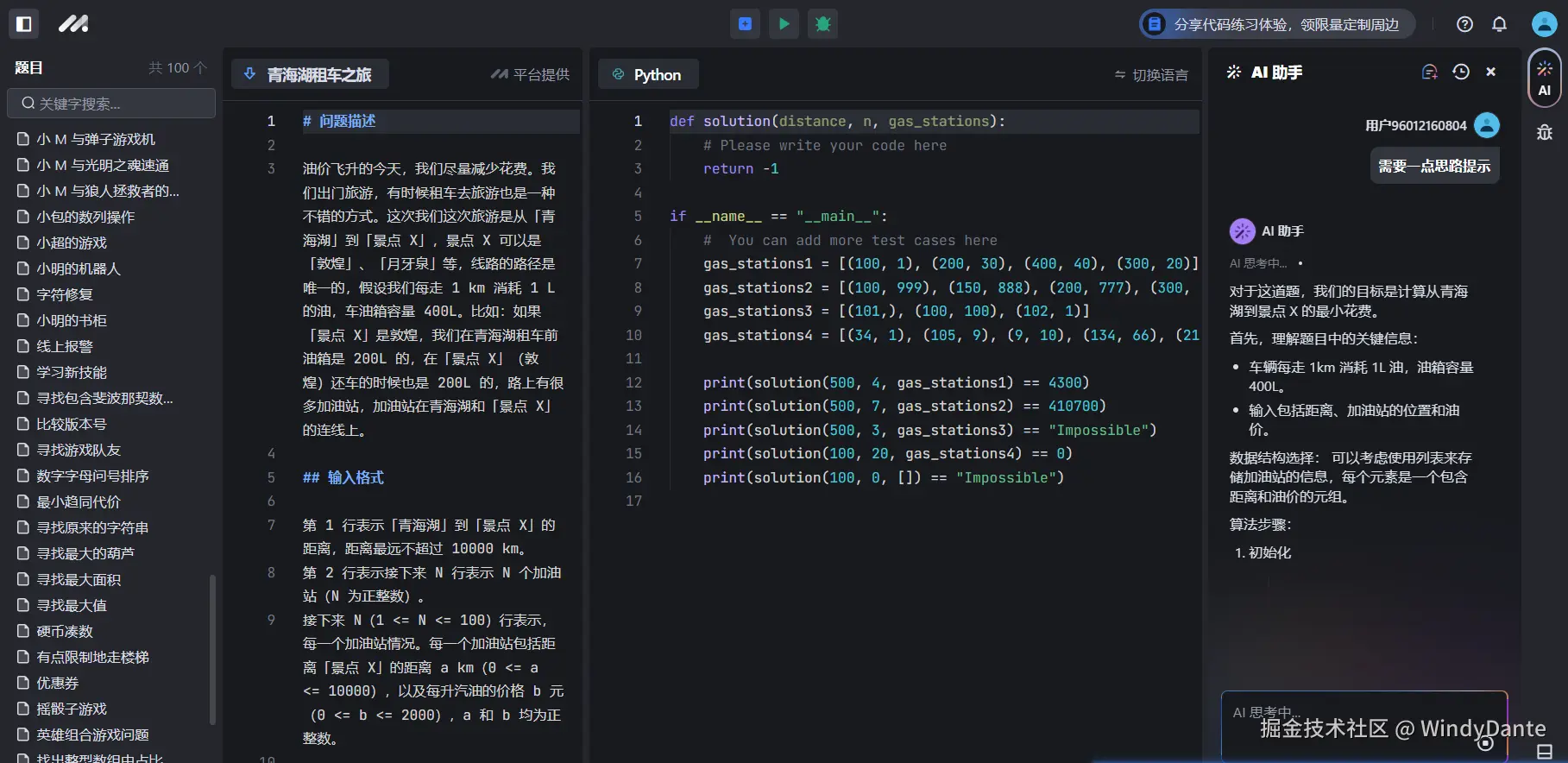Click the blue submit button in top toolbar

[x=745, y=23]
